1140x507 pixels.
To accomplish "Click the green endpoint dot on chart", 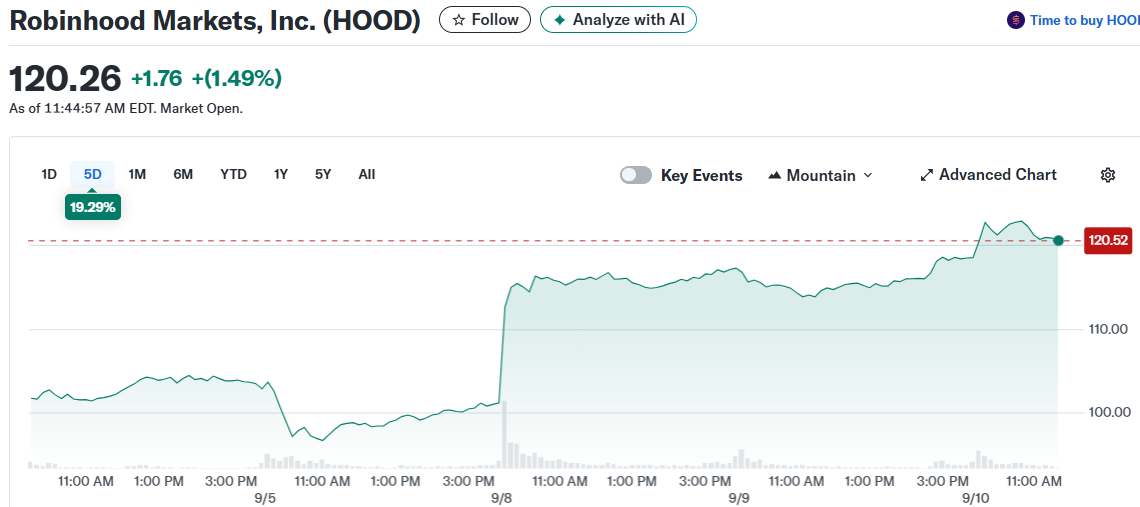I will point(1058,240).
